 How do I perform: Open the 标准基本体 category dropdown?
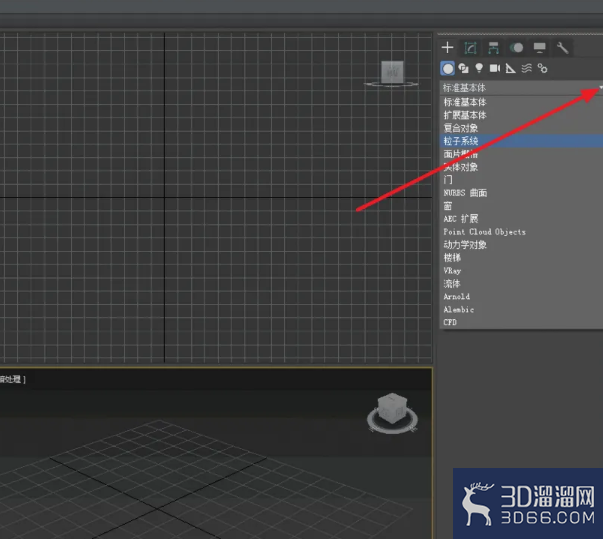coord(521,88)
